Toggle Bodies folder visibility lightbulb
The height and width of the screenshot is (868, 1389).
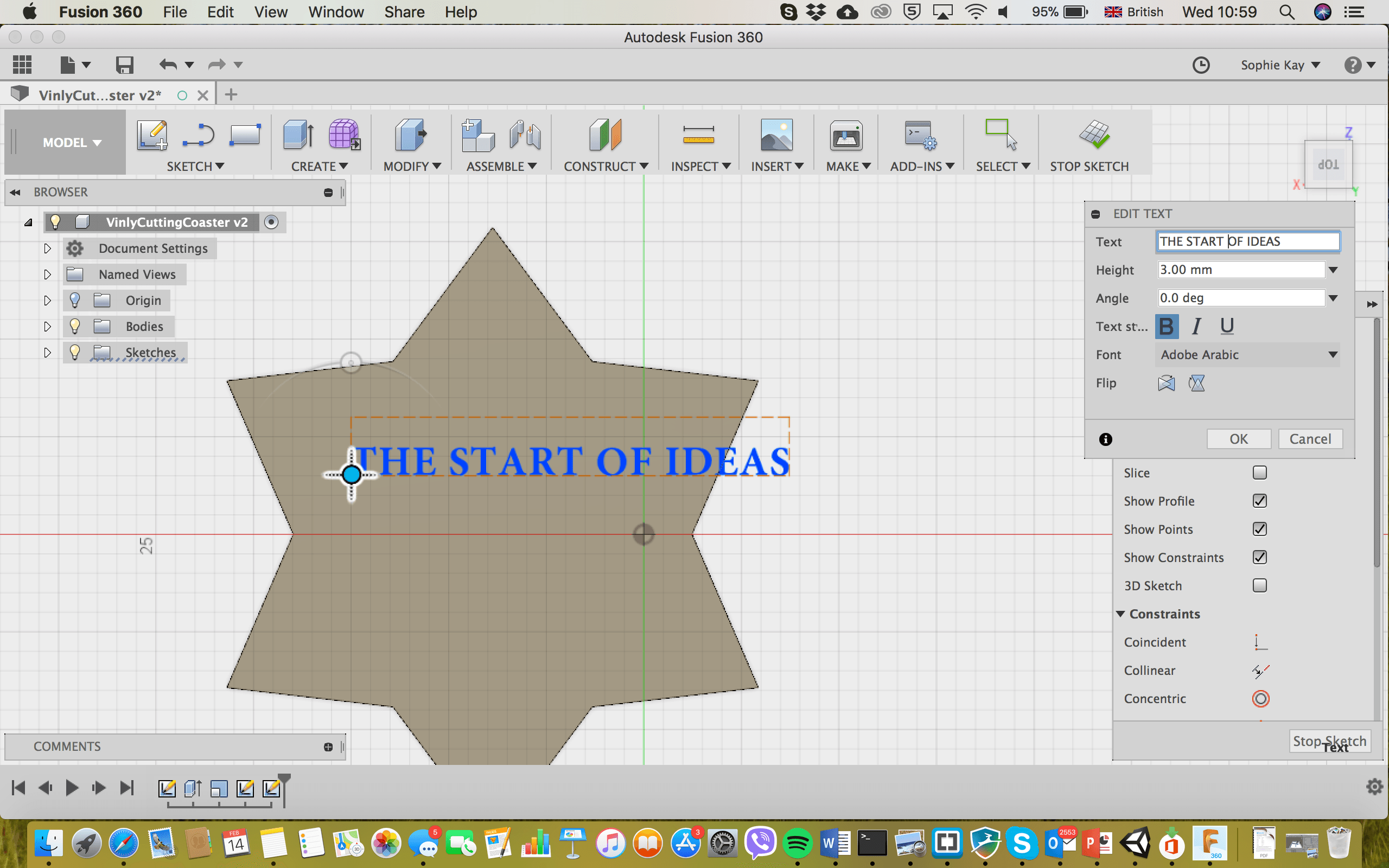(x=75, y=326)
